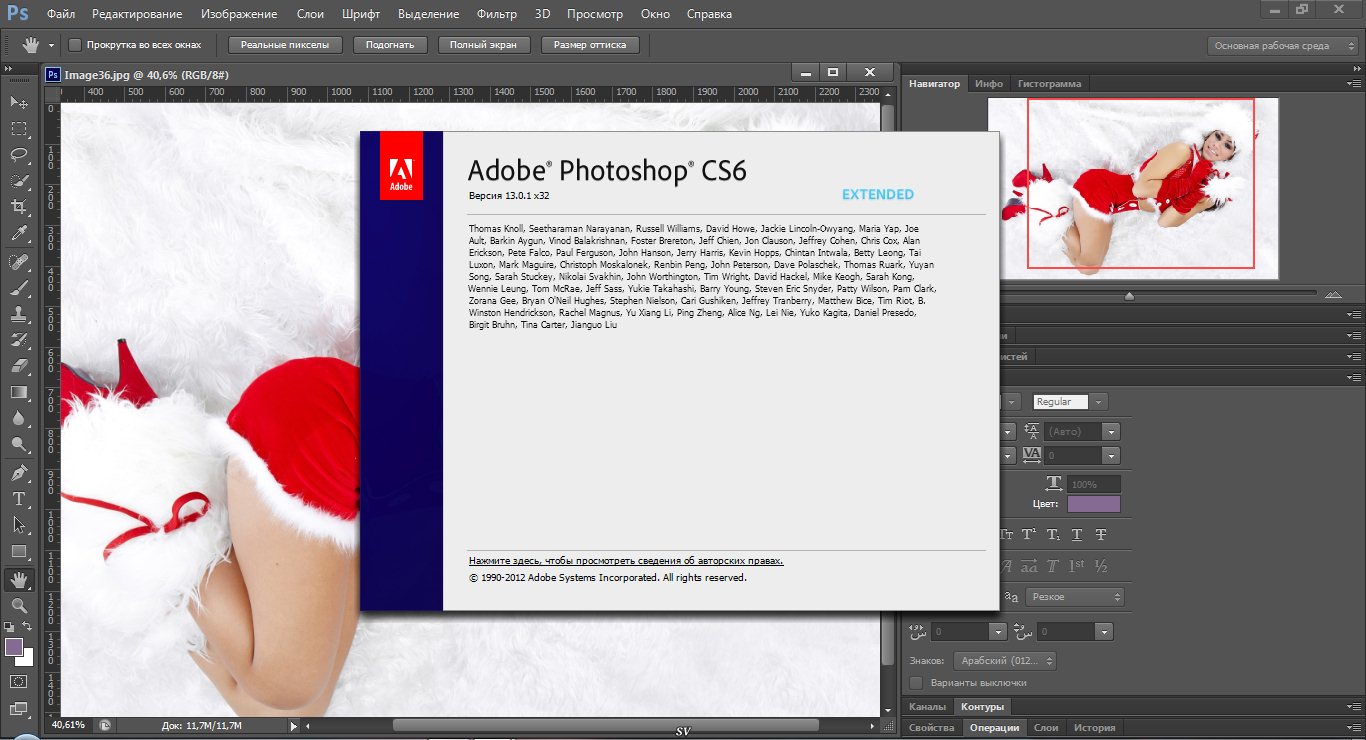Enable scroll all windows checkbox

pyautogui.click(x=75, y=45)
